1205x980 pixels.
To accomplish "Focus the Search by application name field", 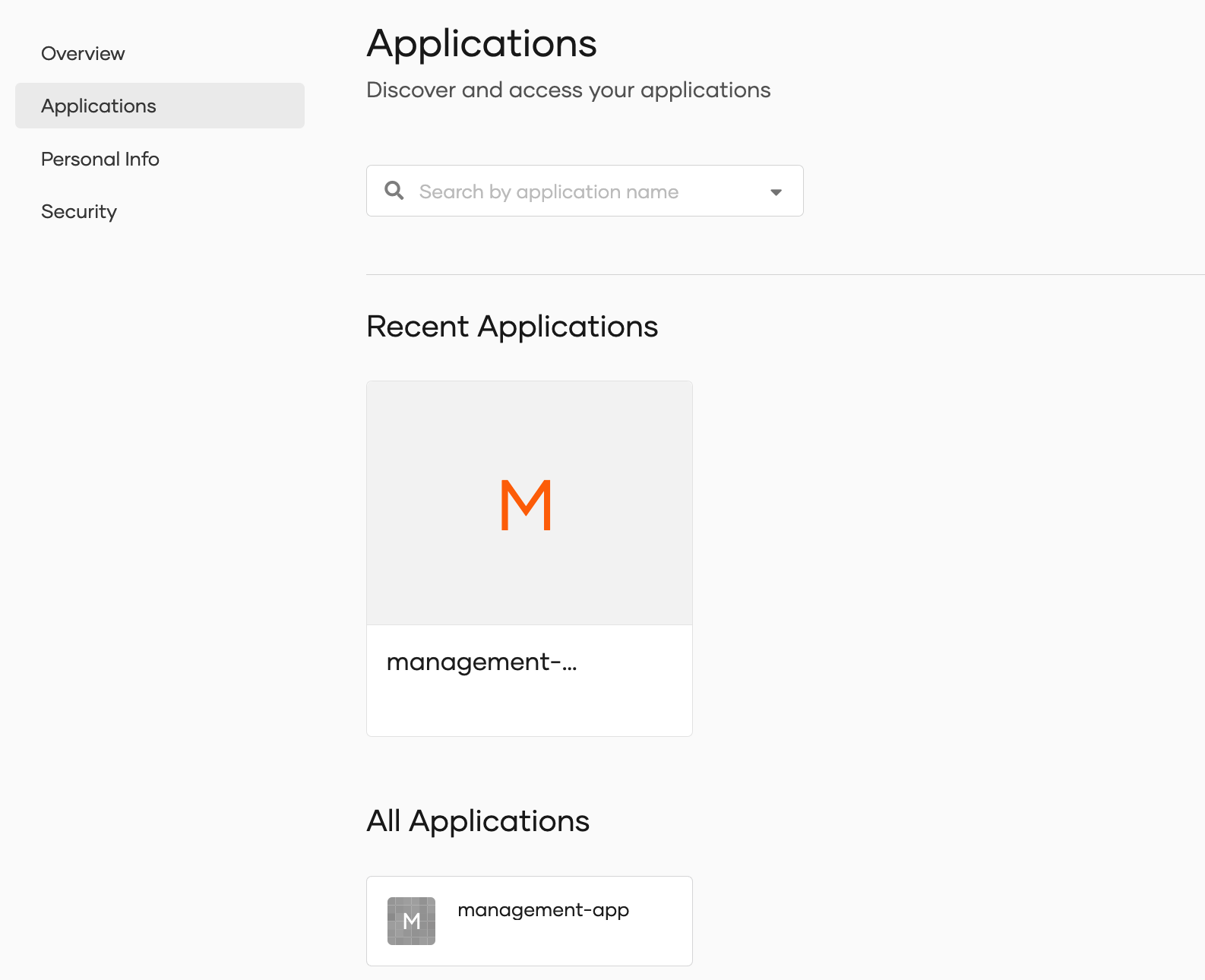I will coord(584,191).
